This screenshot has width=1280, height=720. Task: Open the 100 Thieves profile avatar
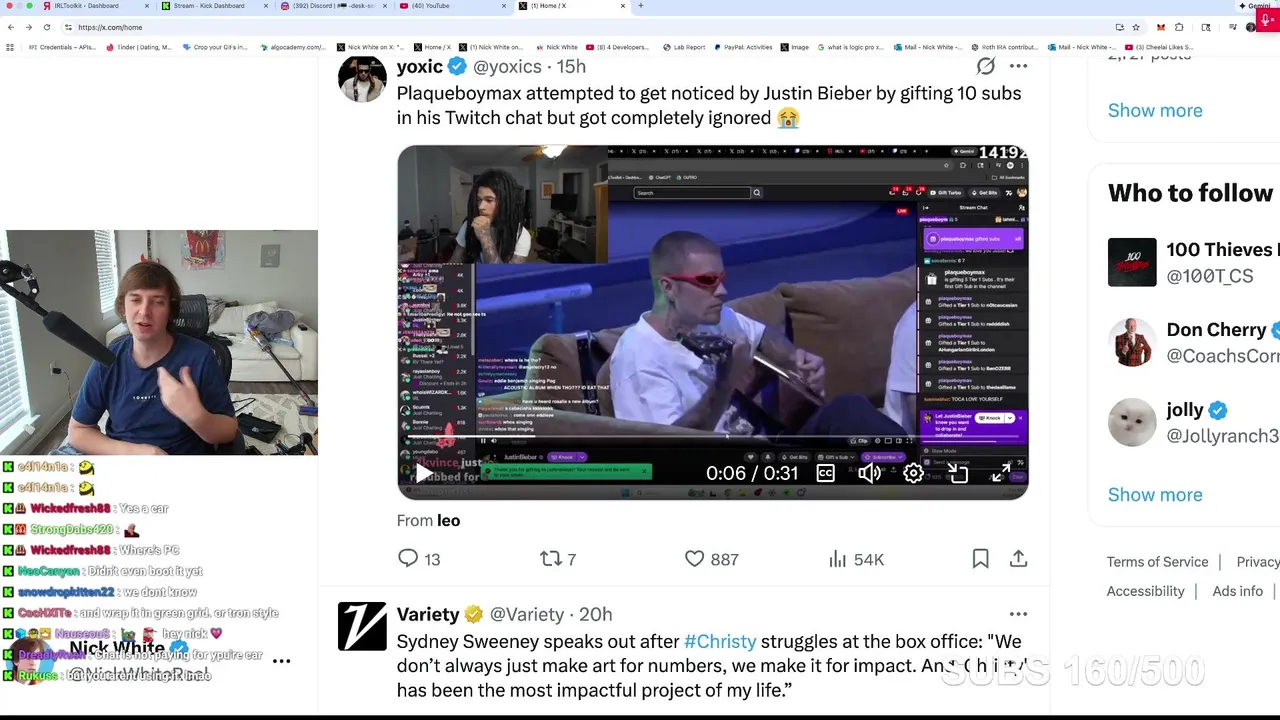click(x=1132, y=262)
